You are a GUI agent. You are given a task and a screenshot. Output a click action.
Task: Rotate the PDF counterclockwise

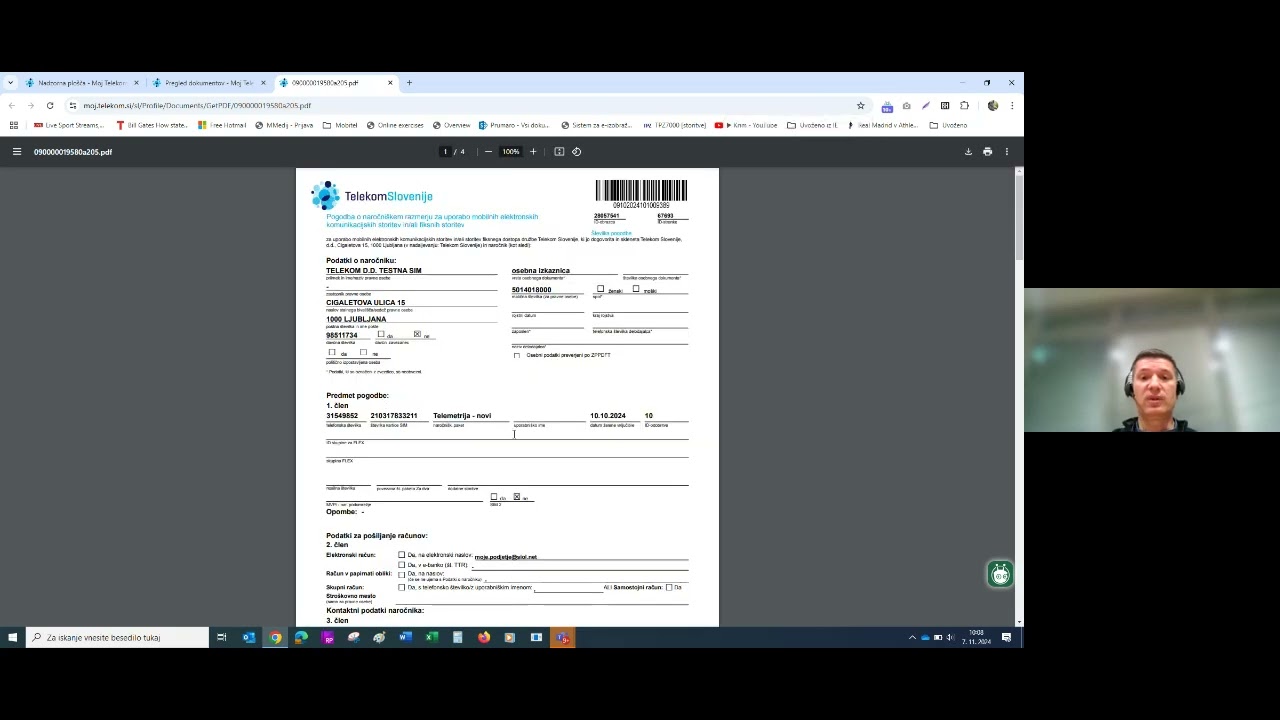(x=576, y=152)
